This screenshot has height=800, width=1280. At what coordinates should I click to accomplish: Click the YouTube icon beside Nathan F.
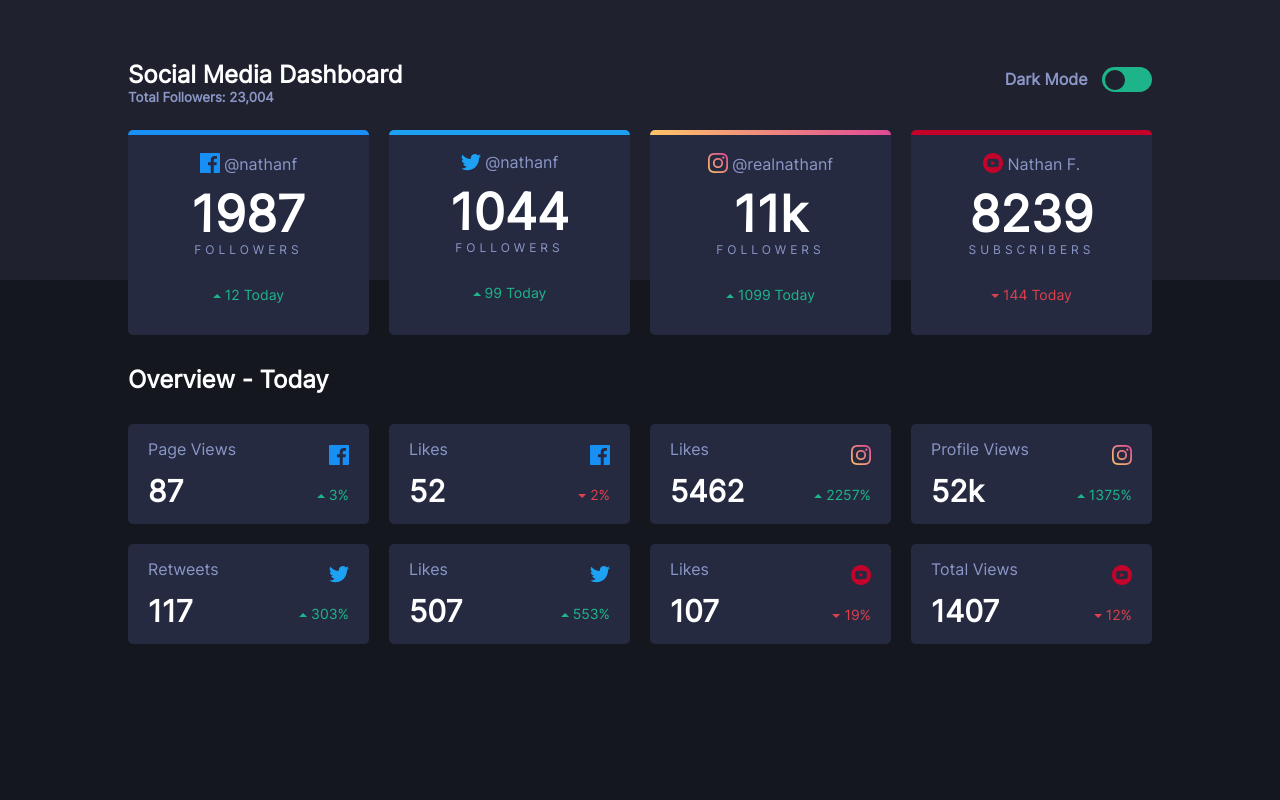click(x=993, y=163)
